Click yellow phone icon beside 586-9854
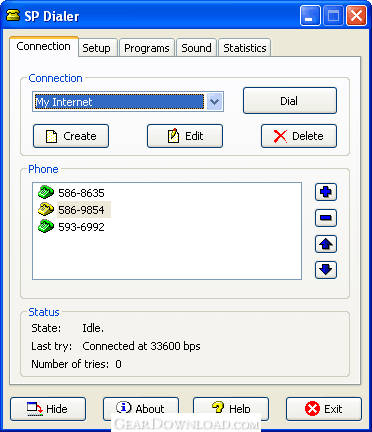The height and width of the screenshot is (432, 372). [x=46, y=209]
